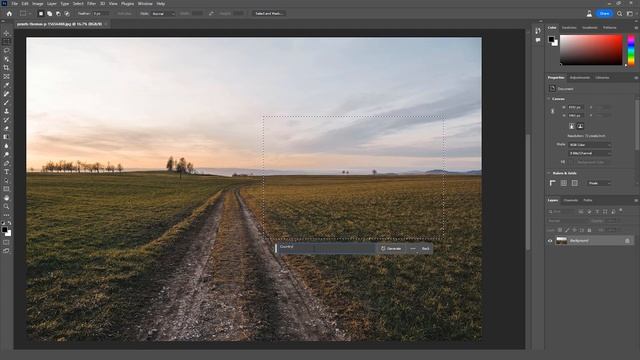Select the Path Selection tool

coord(6,180)
